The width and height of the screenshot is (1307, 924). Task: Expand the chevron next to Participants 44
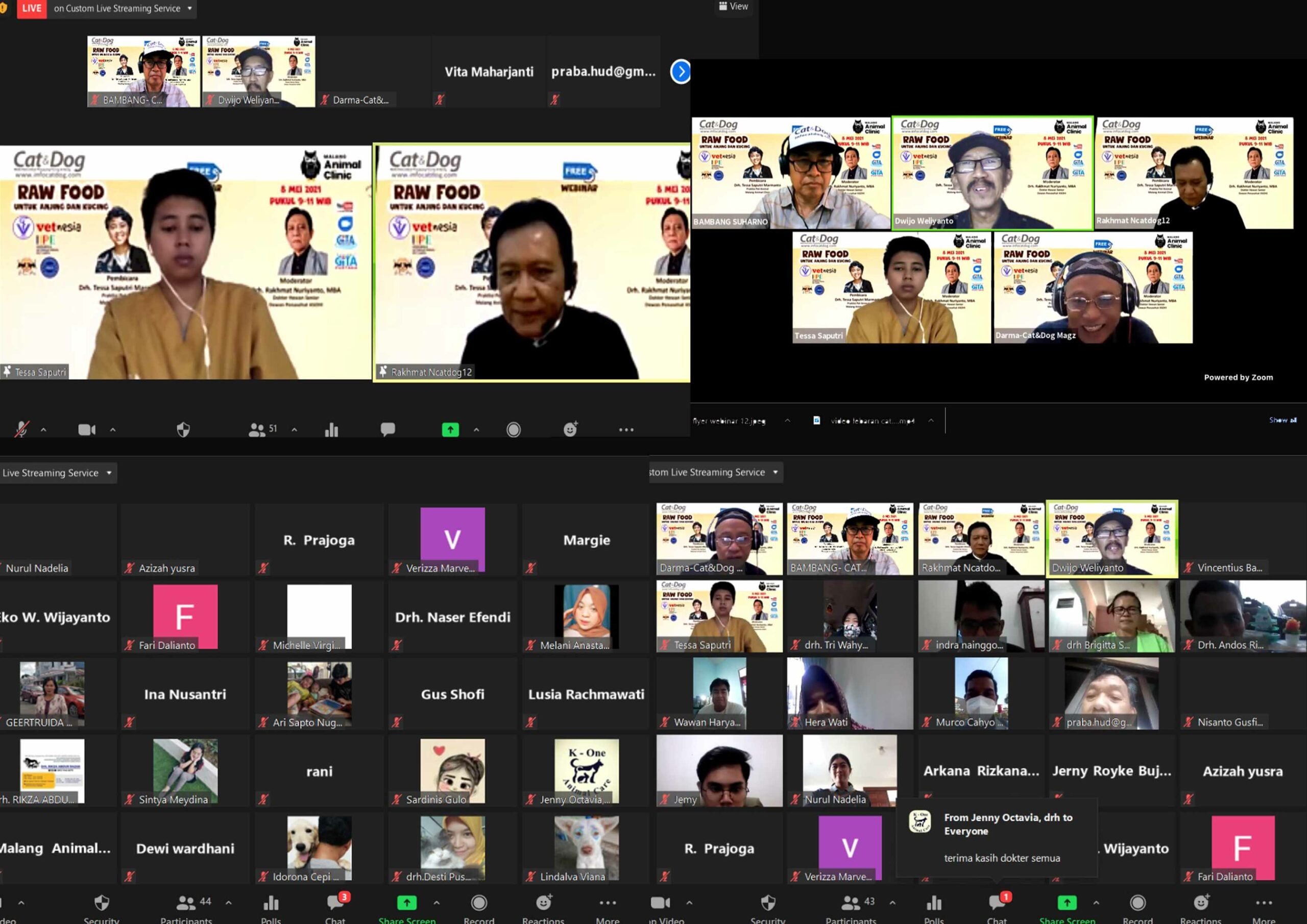[228, 903]
